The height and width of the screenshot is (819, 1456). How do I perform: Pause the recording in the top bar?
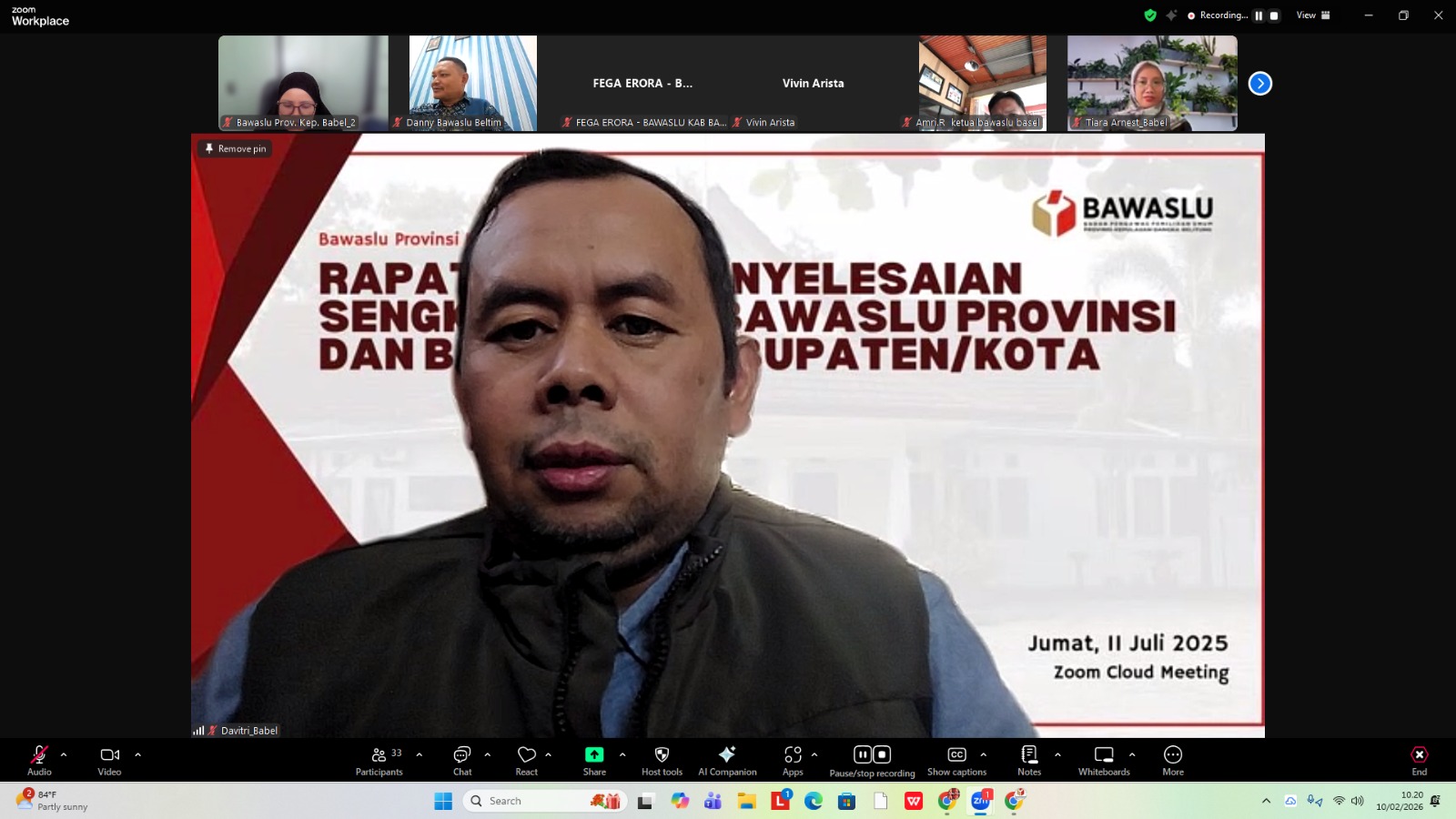1259,15
